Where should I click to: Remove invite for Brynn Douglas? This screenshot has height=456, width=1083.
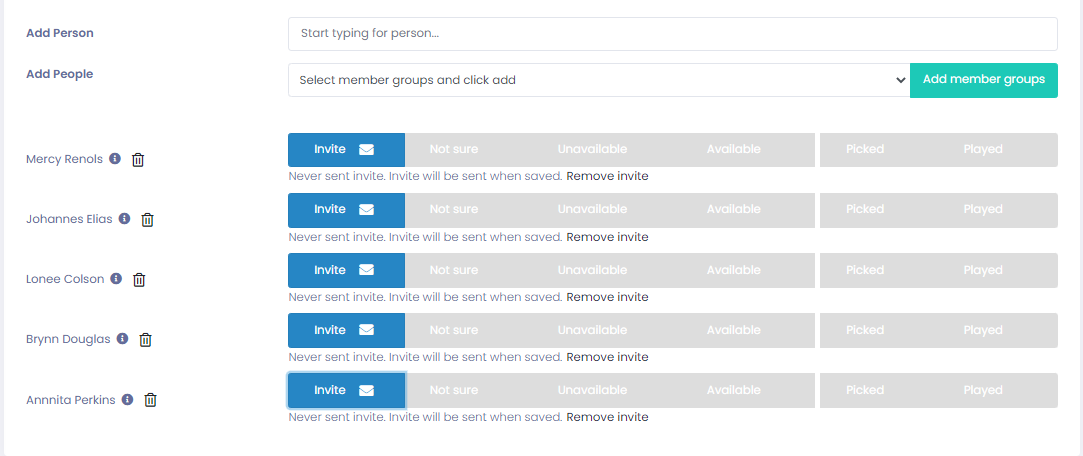[x=607, y=357]
